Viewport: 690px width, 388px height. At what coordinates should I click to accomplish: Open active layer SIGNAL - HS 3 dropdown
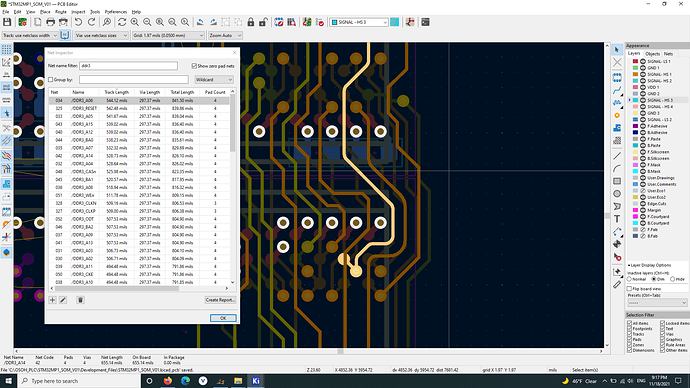pos(359,22)
